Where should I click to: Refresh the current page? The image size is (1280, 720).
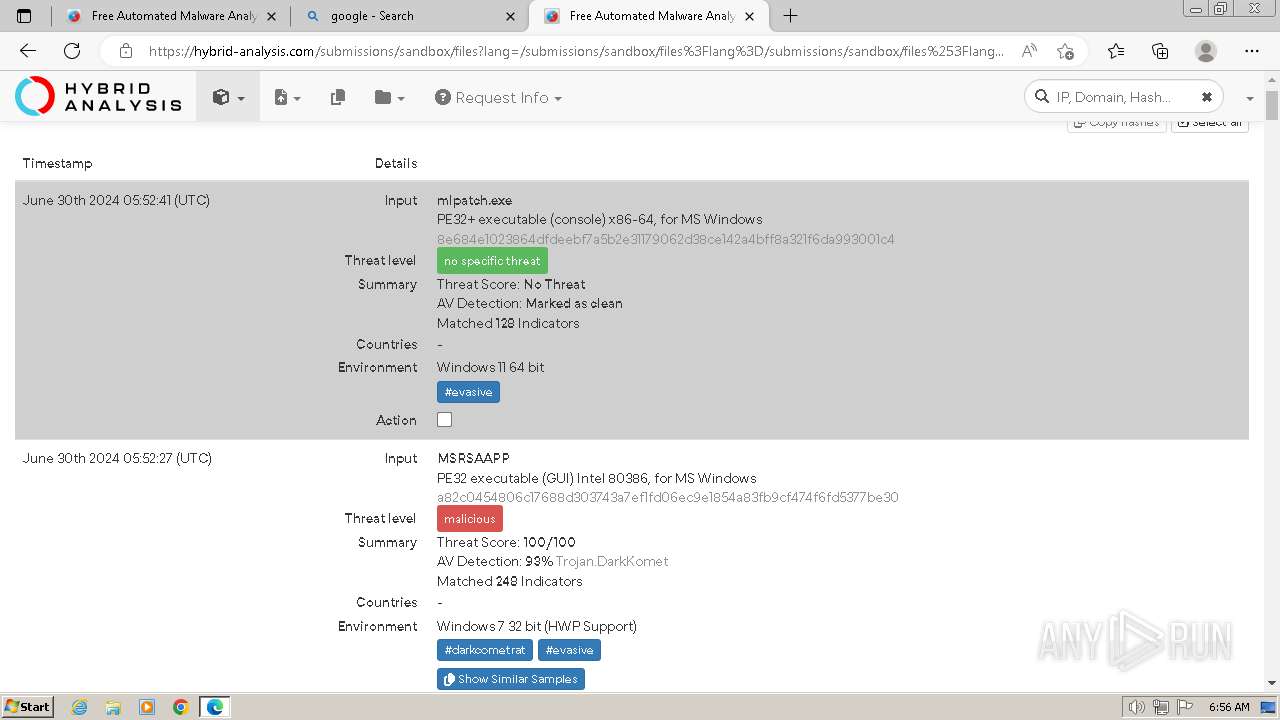tap(72, 51)
